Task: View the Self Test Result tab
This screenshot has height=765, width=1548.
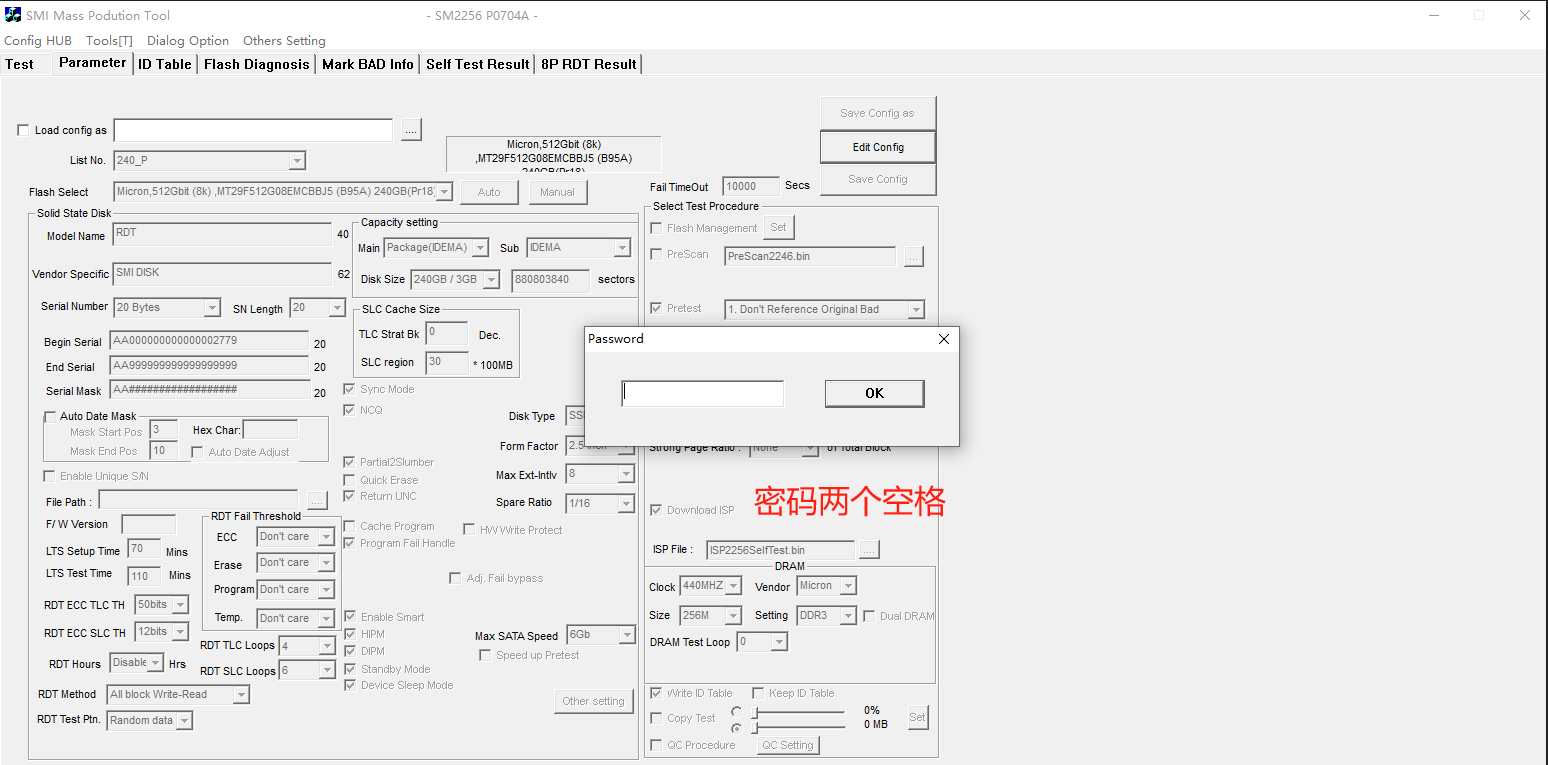Action: coord(478,64)
